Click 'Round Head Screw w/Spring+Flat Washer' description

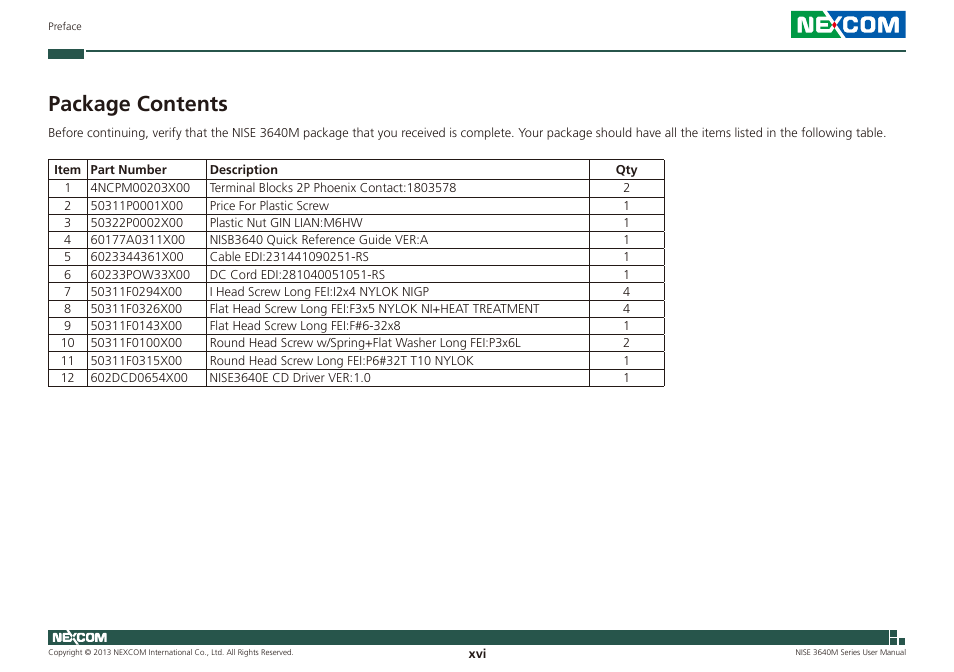[365, 342]
